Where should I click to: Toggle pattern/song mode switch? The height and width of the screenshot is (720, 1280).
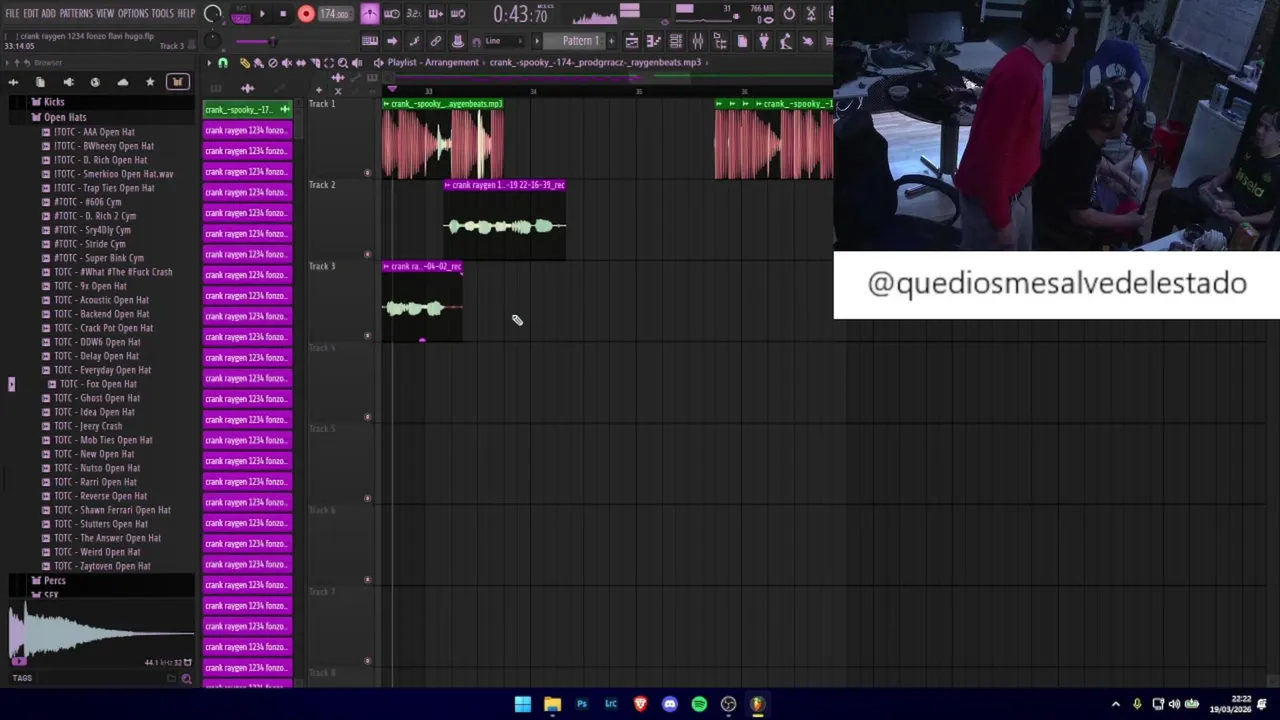[241, 14]
